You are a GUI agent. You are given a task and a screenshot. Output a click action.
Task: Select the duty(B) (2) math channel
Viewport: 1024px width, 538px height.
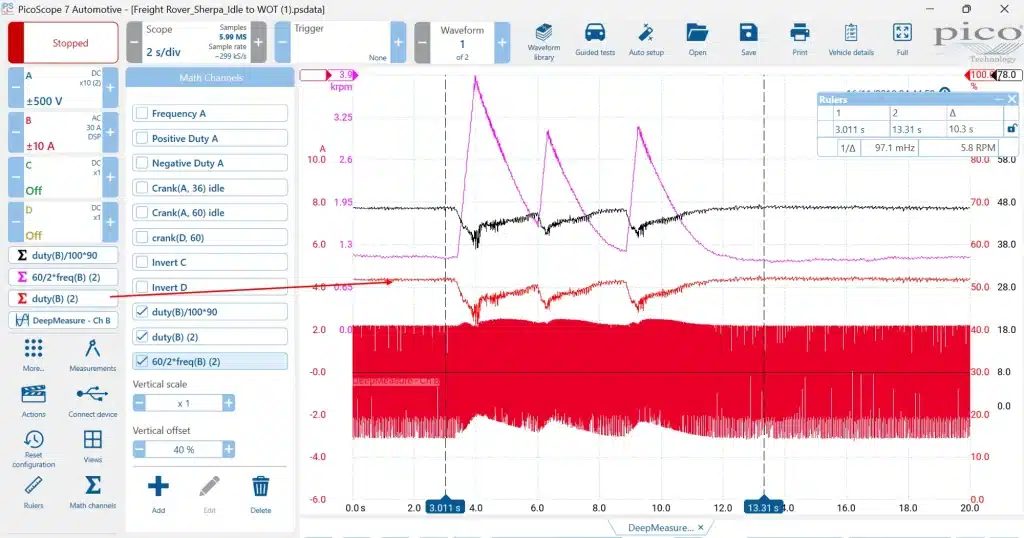[63, 298]
